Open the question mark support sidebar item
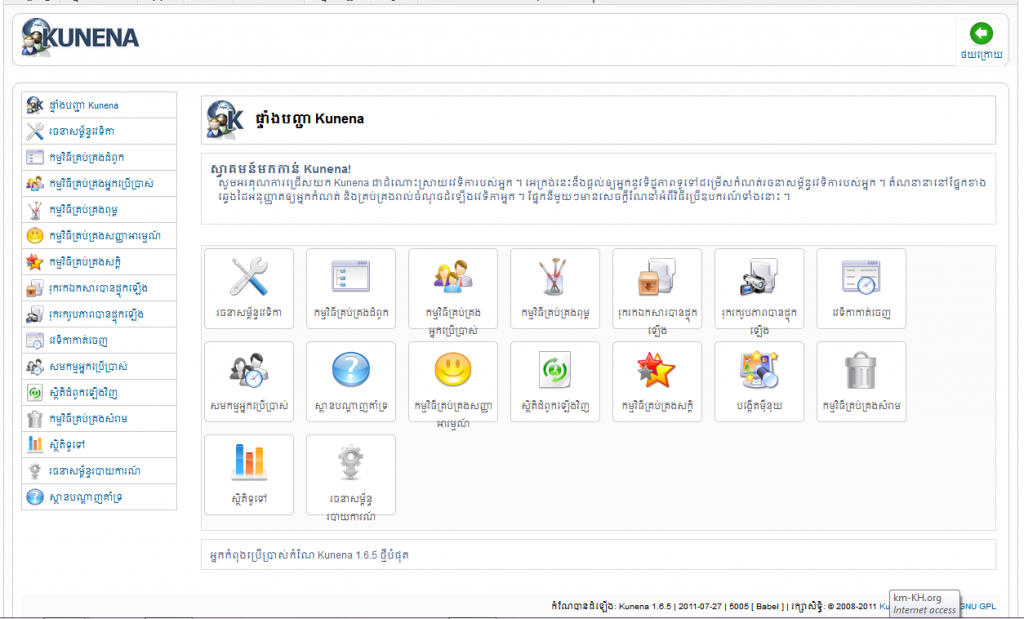This screenshot has width=1024, height=619. pos(99,497)
